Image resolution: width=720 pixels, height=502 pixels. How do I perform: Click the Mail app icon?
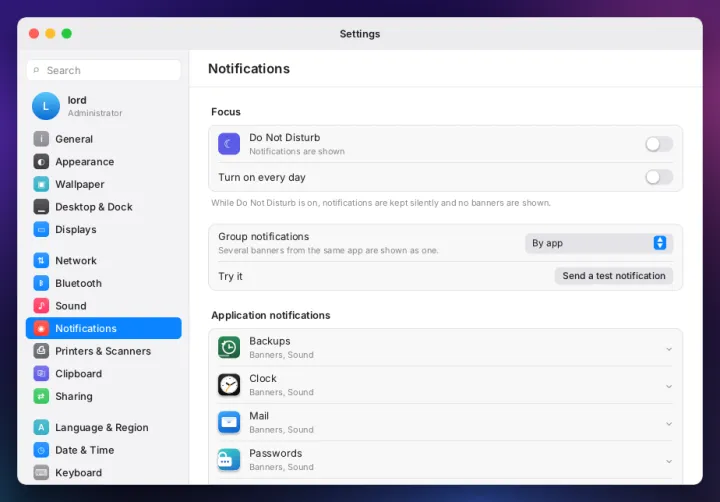[x=229, y=423]
